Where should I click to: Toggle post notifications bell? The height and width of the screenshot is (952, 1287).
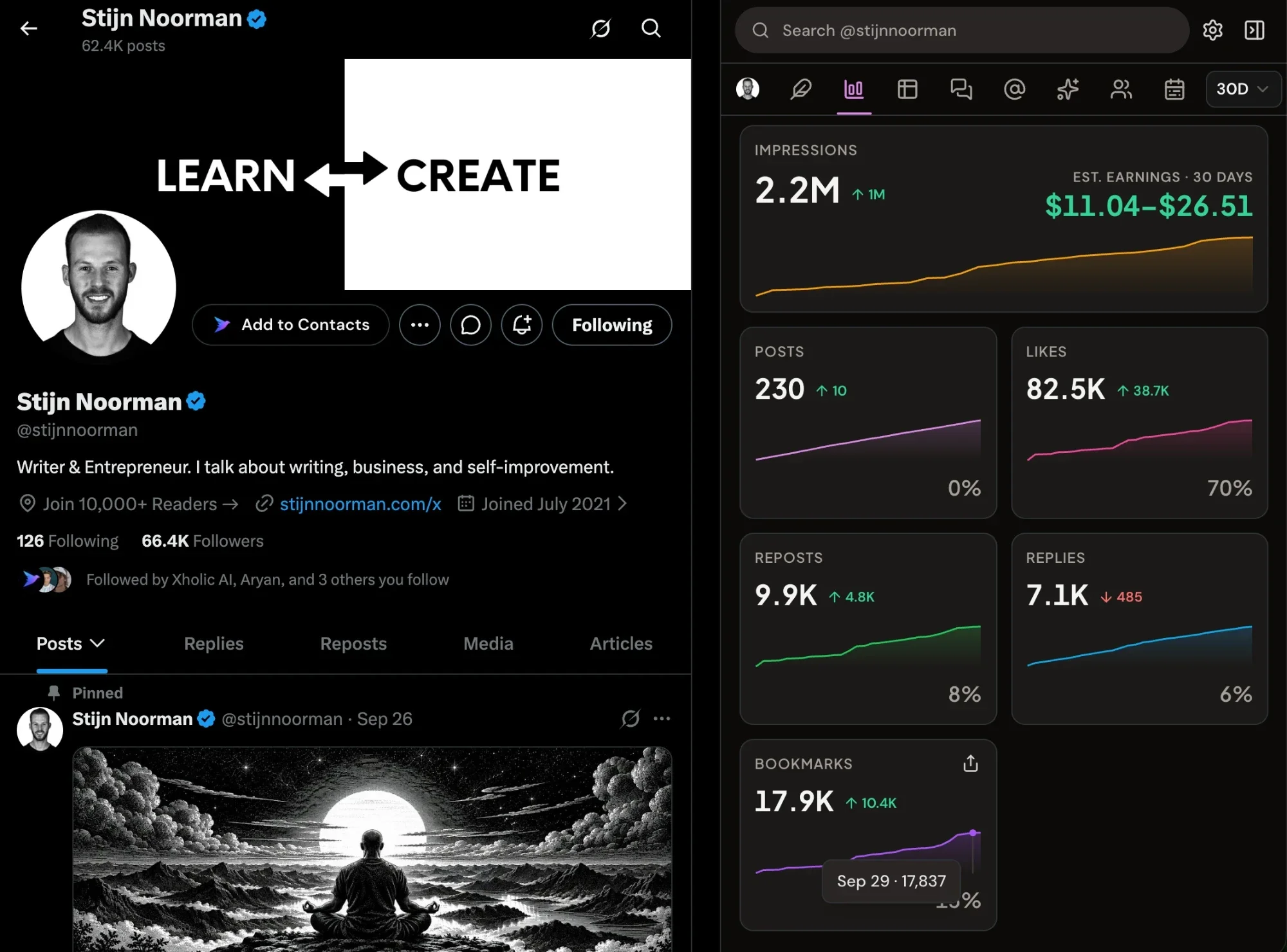[522, 325]
